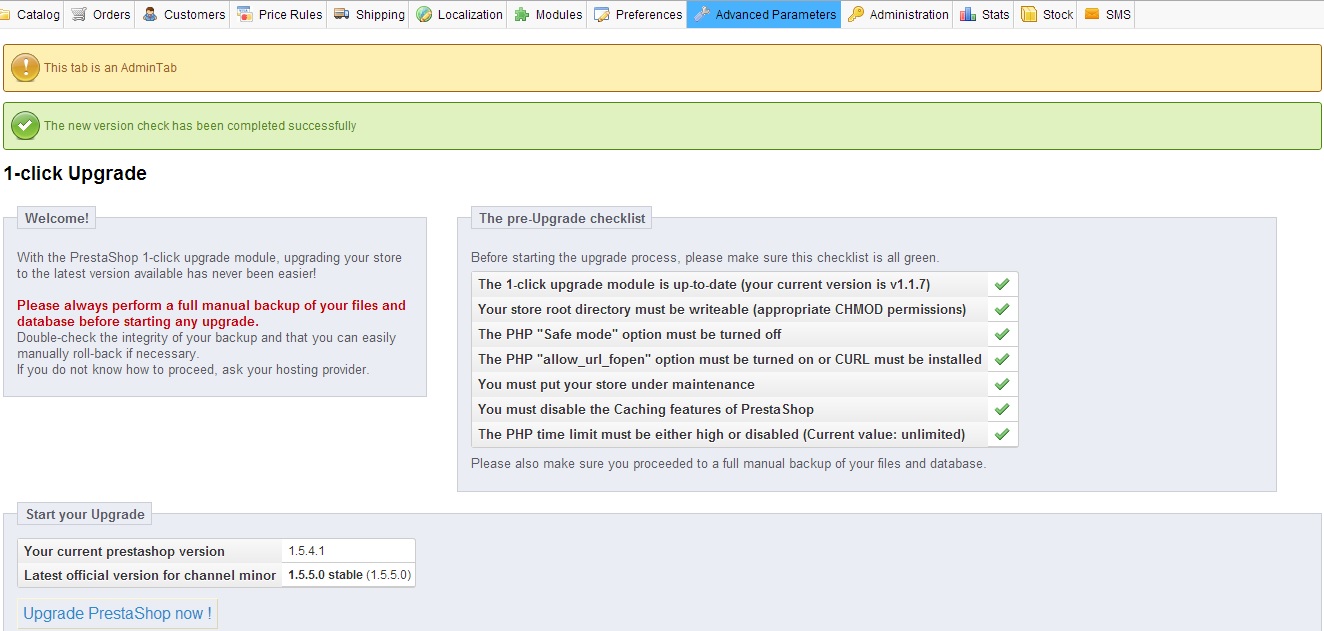Click the Advanced Parameters wrench icon
The height and width of the screenshot is (631, 1324).
pyautogui.click(x=702, y=14)
